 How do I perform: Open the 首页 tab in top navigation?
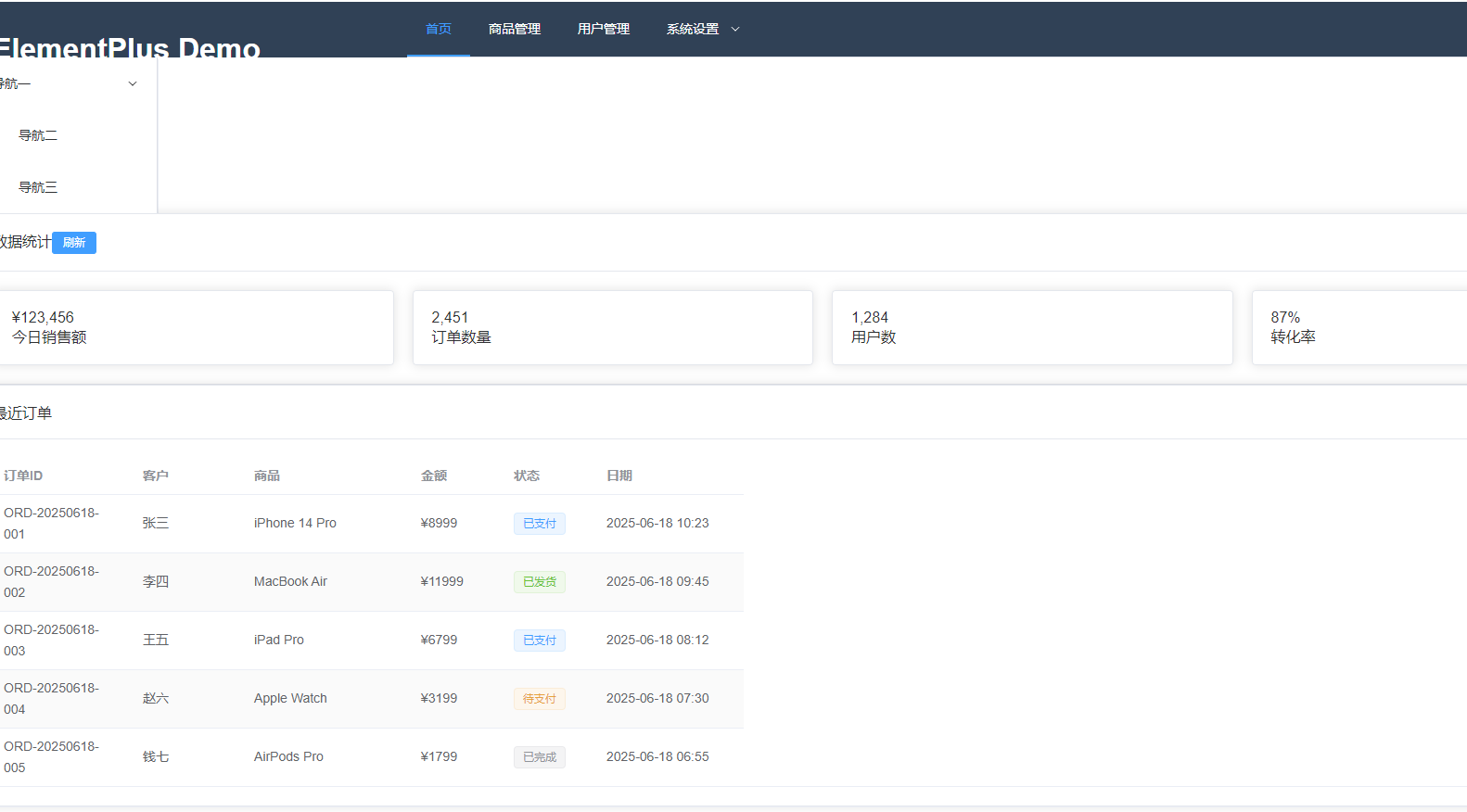click(439, 29)
